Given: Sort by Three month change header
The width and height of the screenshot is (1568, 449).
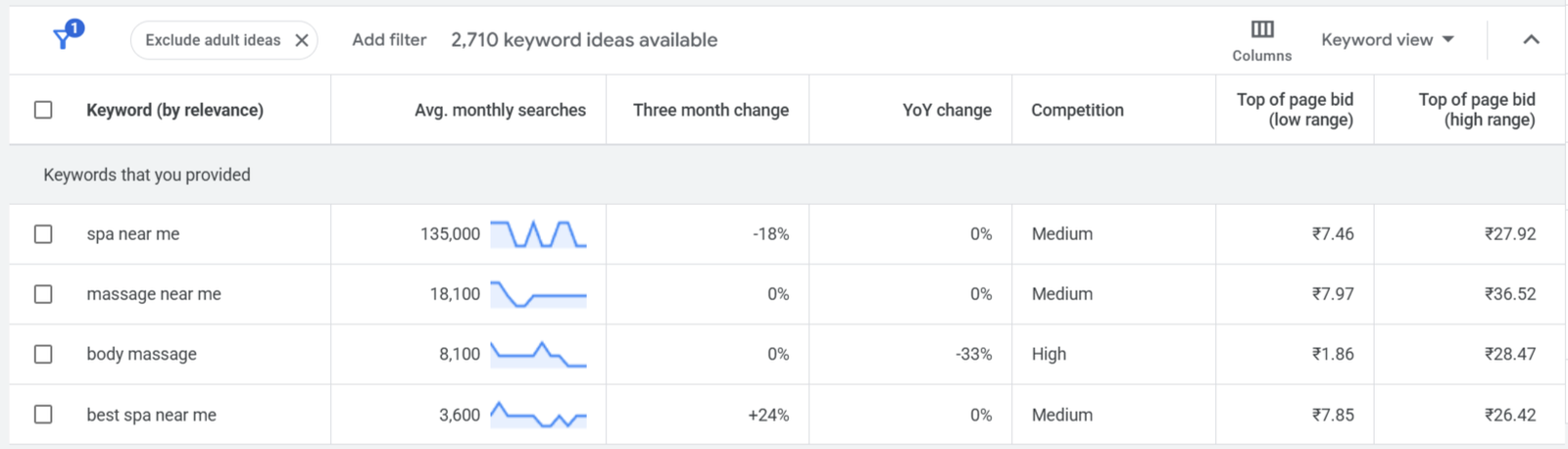Looking at the screenshot, I should pos(710,110).
